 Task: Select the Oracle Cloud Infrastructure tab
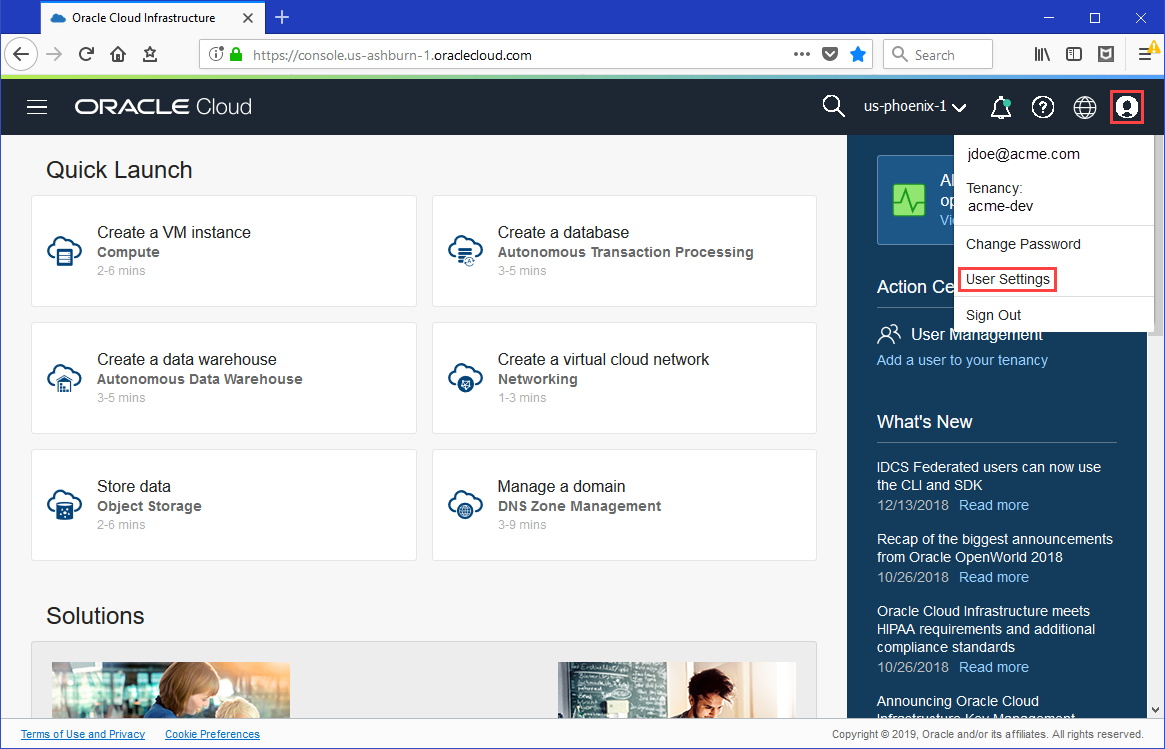(x=153, y=18)
